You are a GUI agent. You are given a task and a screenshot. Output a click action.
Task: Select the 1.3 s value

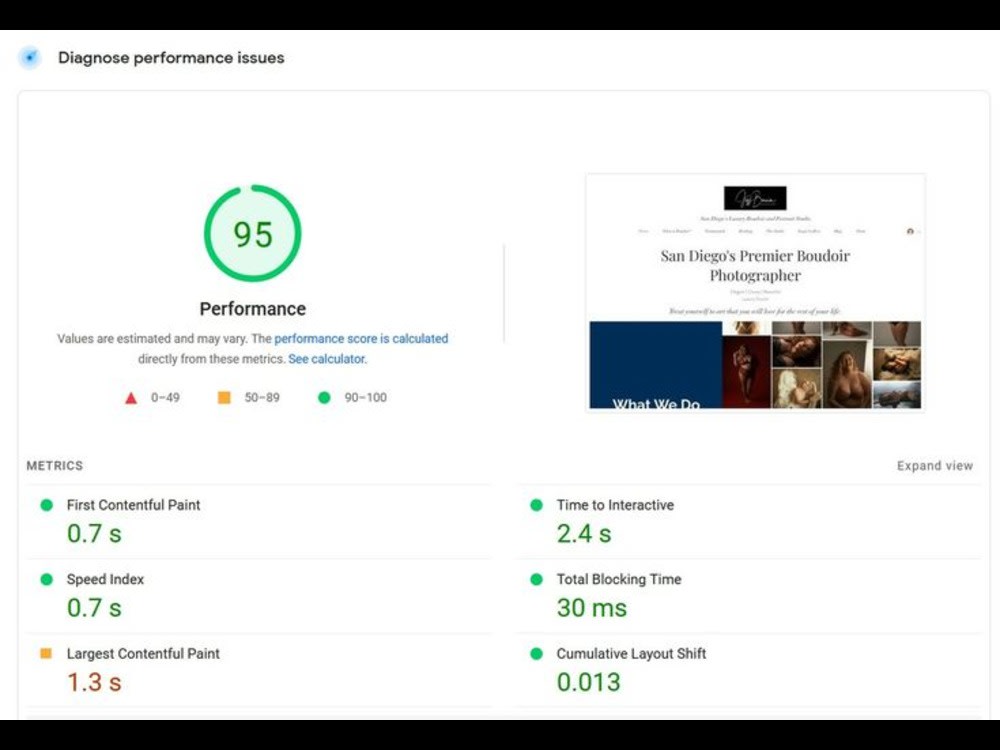[x=94, y=682]
